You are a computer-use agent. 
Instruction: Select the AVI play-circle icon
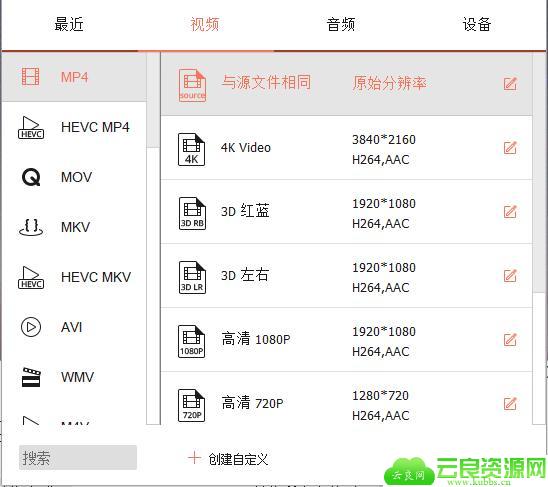pyautogui.click(x=31, y=327)
